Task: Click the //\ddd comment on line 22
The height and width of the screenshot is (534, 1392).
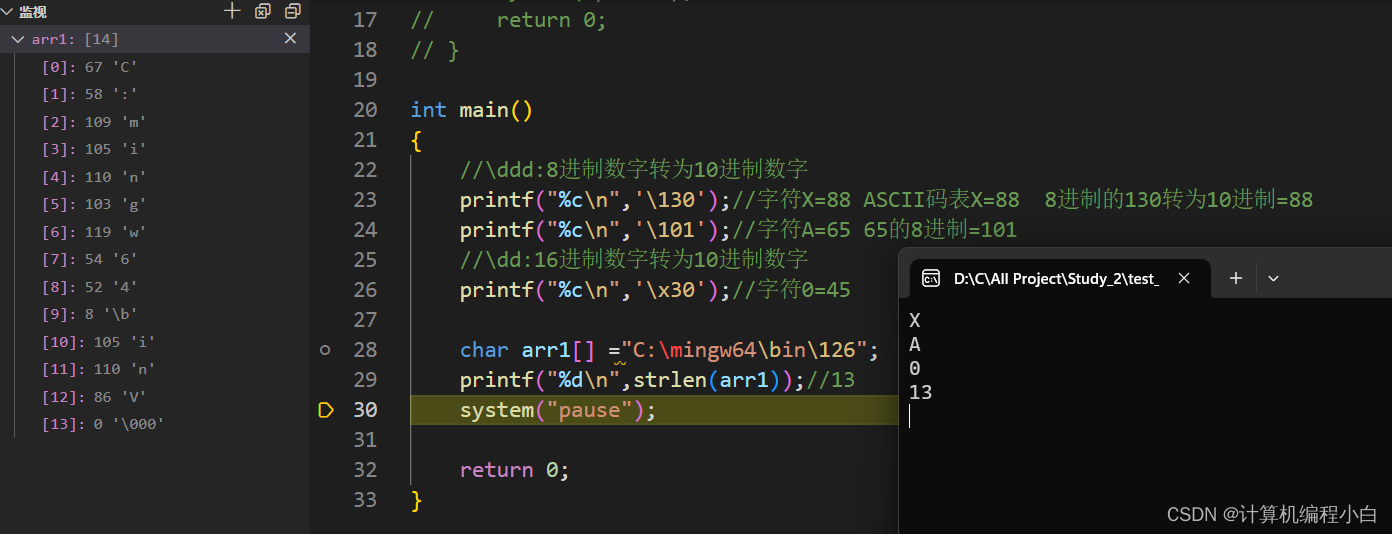Action: tap(634, 170)
